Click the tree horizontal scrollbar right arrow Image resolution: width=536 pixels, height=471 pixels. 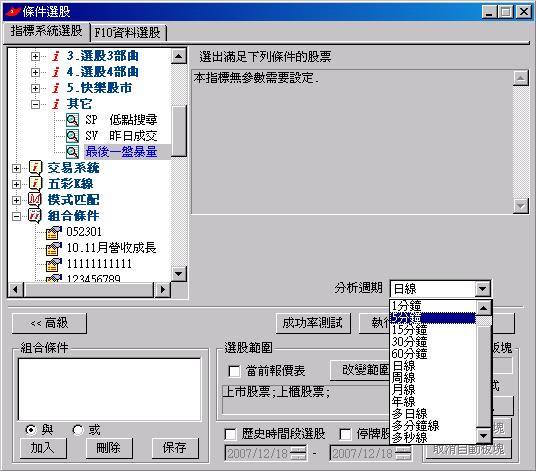point(162,290)
